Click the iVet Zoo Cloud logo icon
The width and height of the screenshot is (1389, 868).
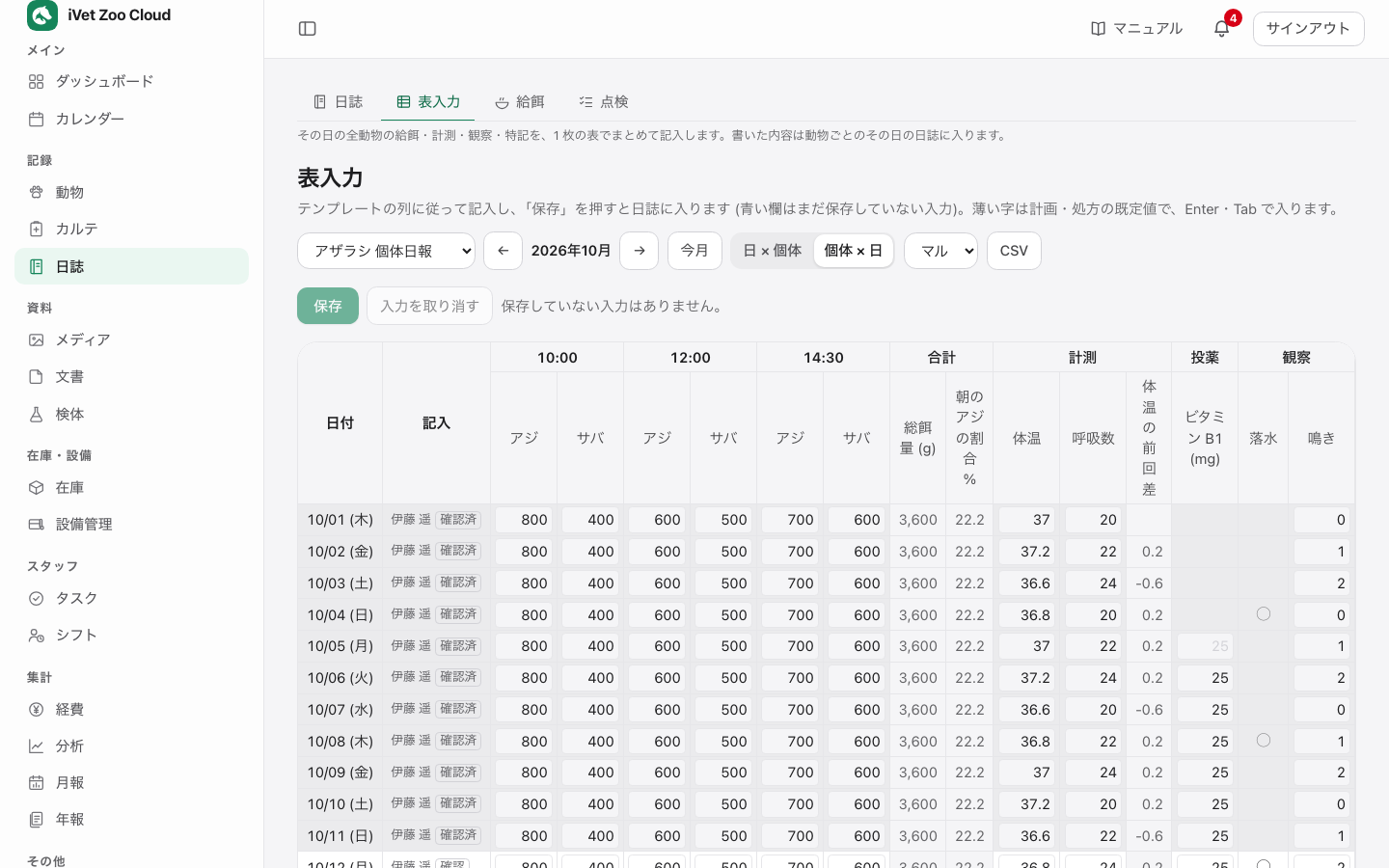point(42,15)
